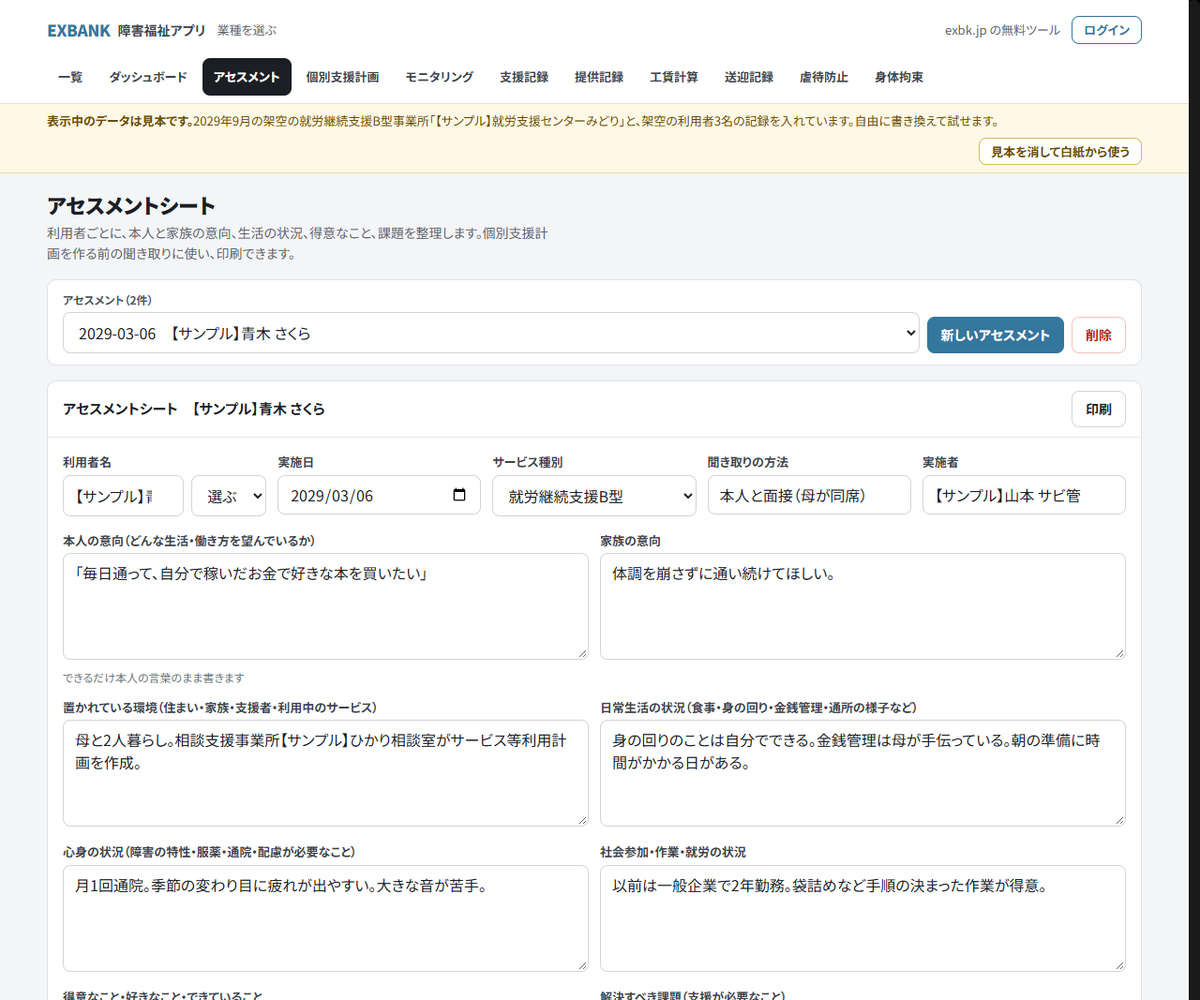The width and height of the screenshot is (1200, 1000).
Task: Open the 身体拘束 tab
Action: (x=899, y=77)
